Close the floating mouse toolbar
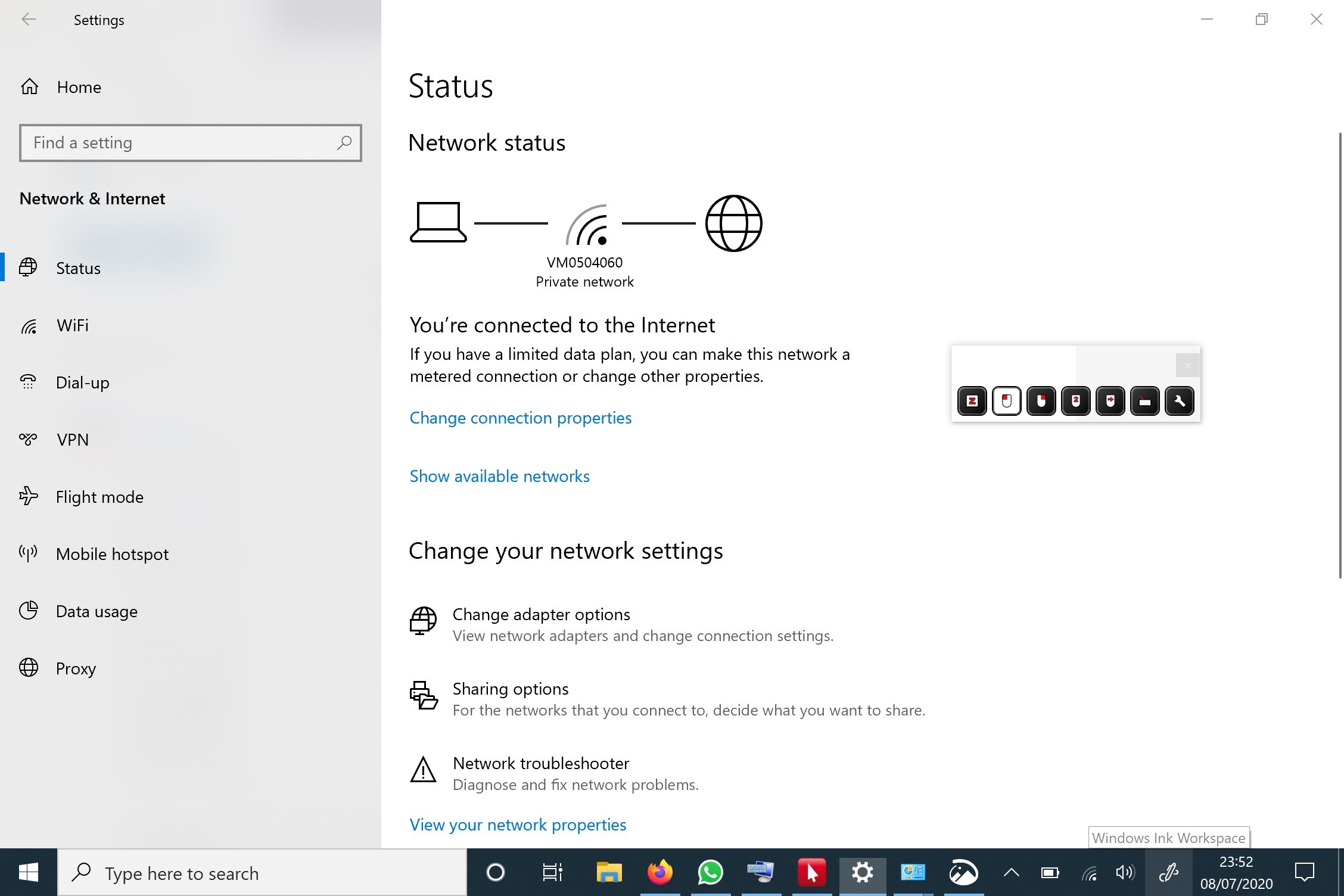The height and width of the screenshot is (896, 1344). pos(1187,365)
